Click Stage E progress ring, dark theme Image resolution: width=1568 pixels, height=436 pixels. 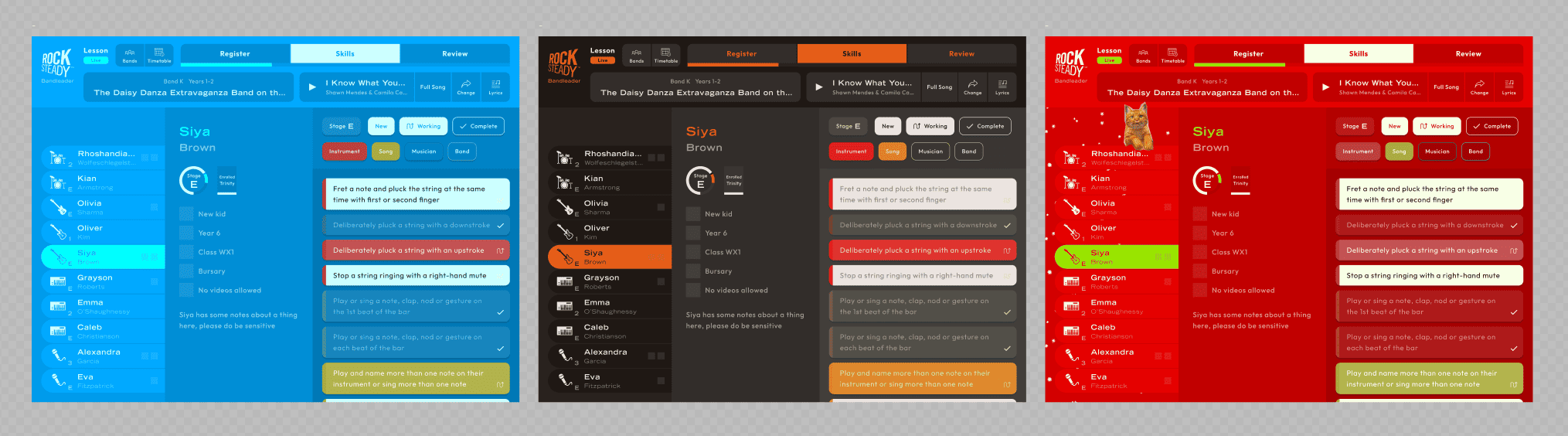[x=700, y=180]
